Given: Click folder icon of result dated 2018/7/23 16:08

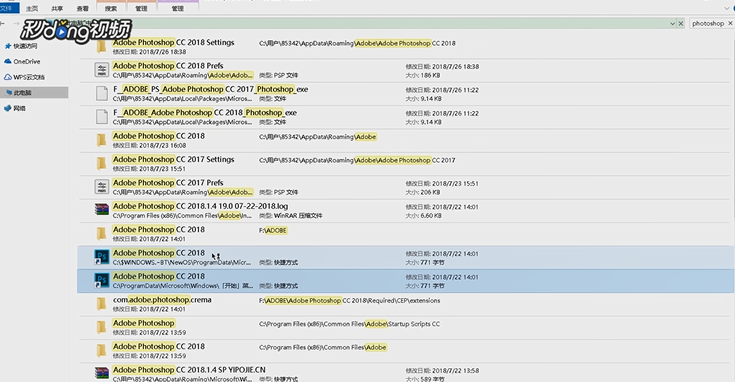Looking at the screenshot, I should point(101,140).
